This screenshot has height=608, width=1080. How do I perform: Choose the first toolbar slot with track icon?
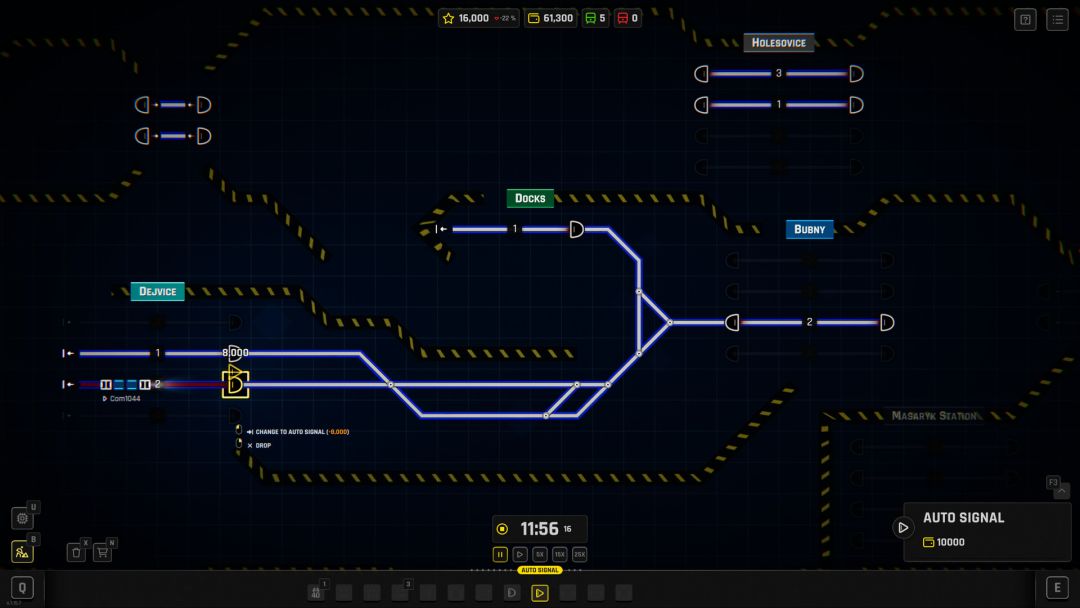pos(316,593)
